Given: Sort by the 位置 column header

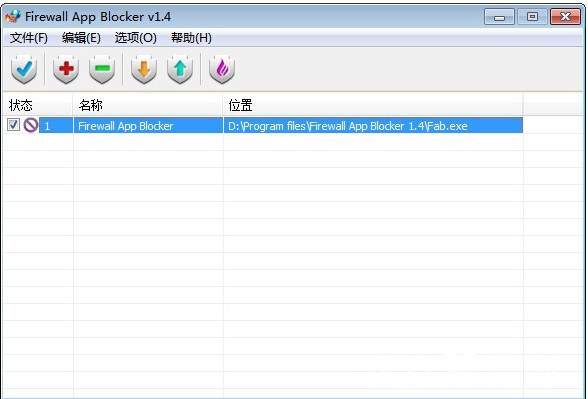Looking at the screenshot, I should (373, 105).
